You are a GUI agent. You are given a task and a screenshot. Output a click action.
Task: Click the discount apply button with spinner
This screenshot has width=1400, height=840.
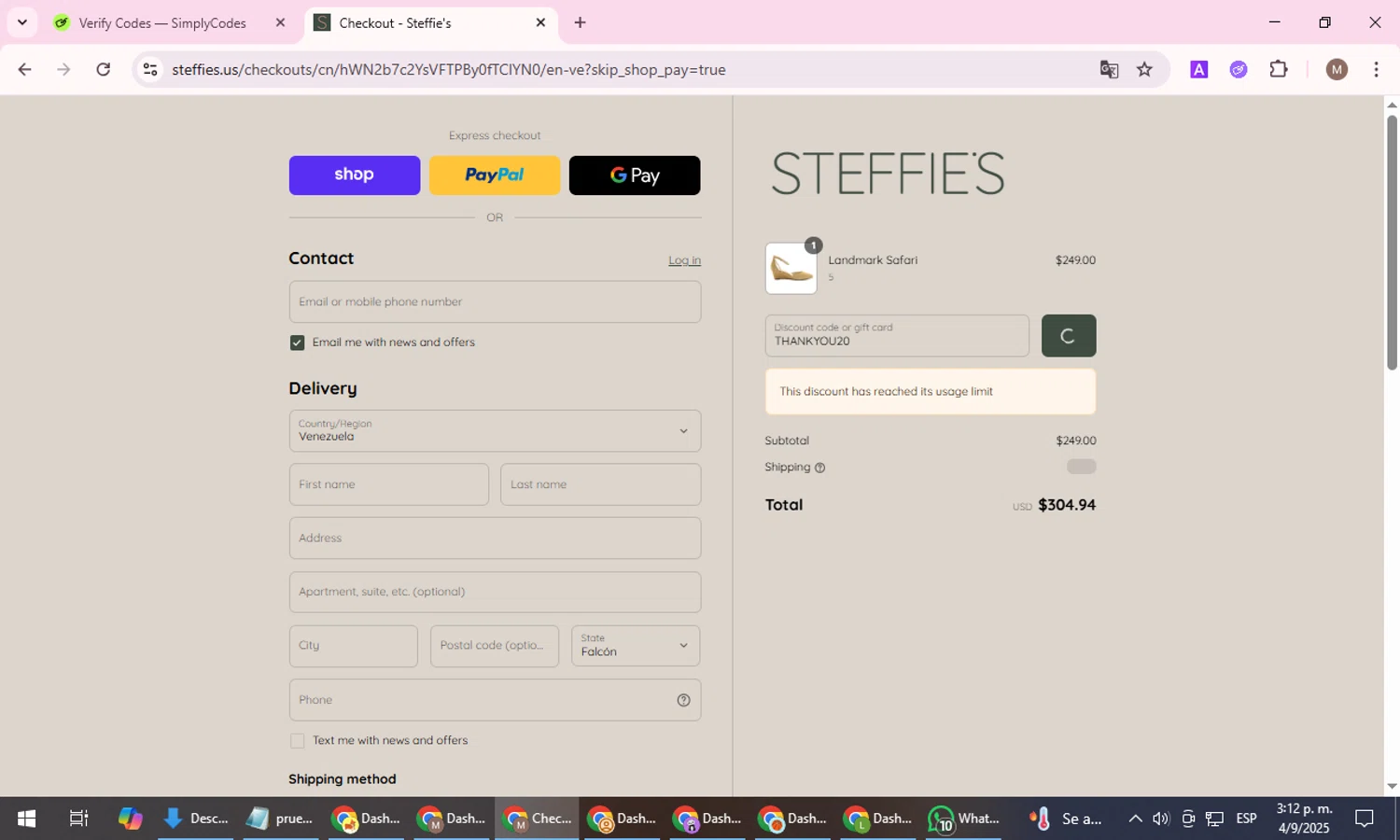click(x=1069, y=336)
